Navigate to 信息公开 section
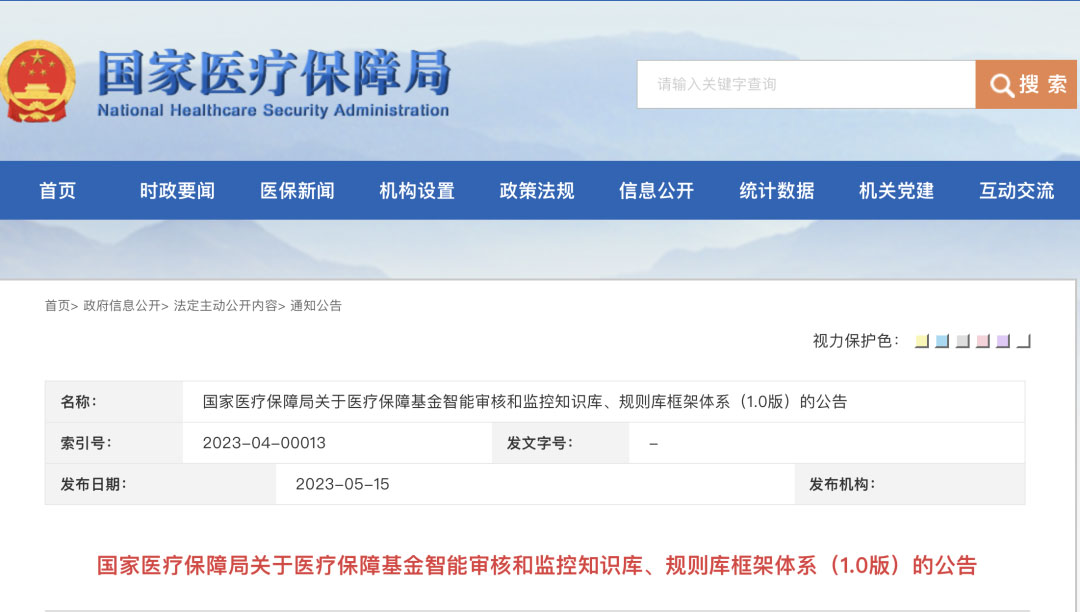 (x=656, y=191)
